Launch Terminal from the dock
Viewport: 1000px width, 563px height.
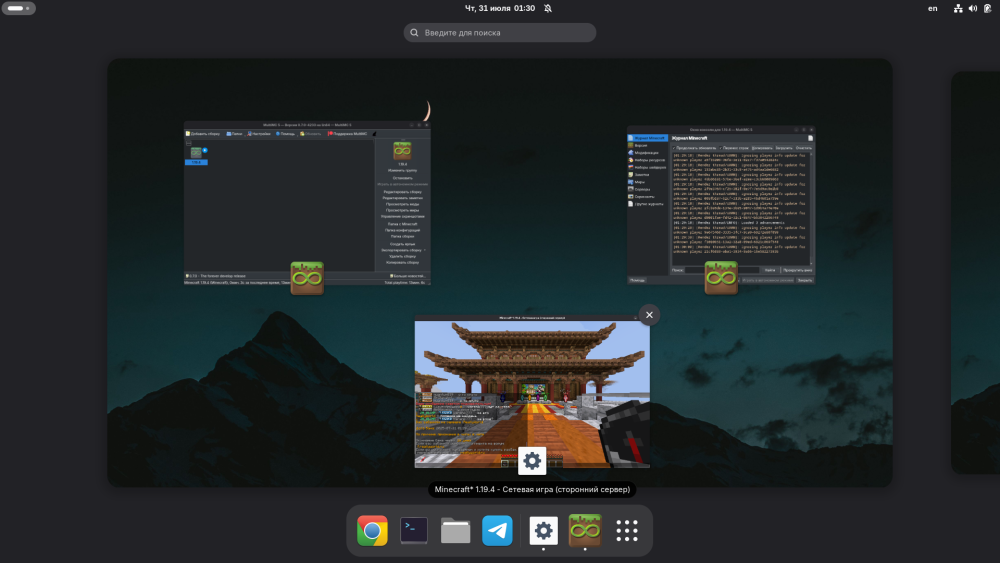(x=414, y=530)
